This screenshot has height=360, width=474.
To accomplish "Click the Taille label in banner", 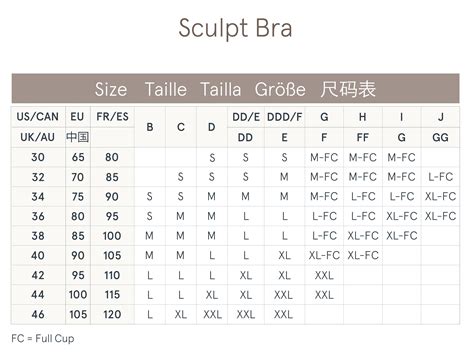I will pos(166,89).
